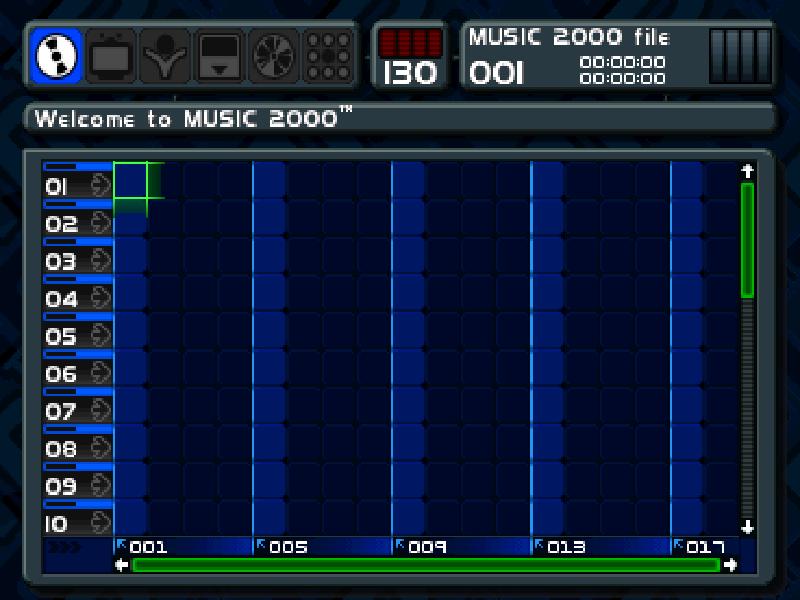
Task: Select track label 03
Action: pyautogui.click(x=61, y=262)
